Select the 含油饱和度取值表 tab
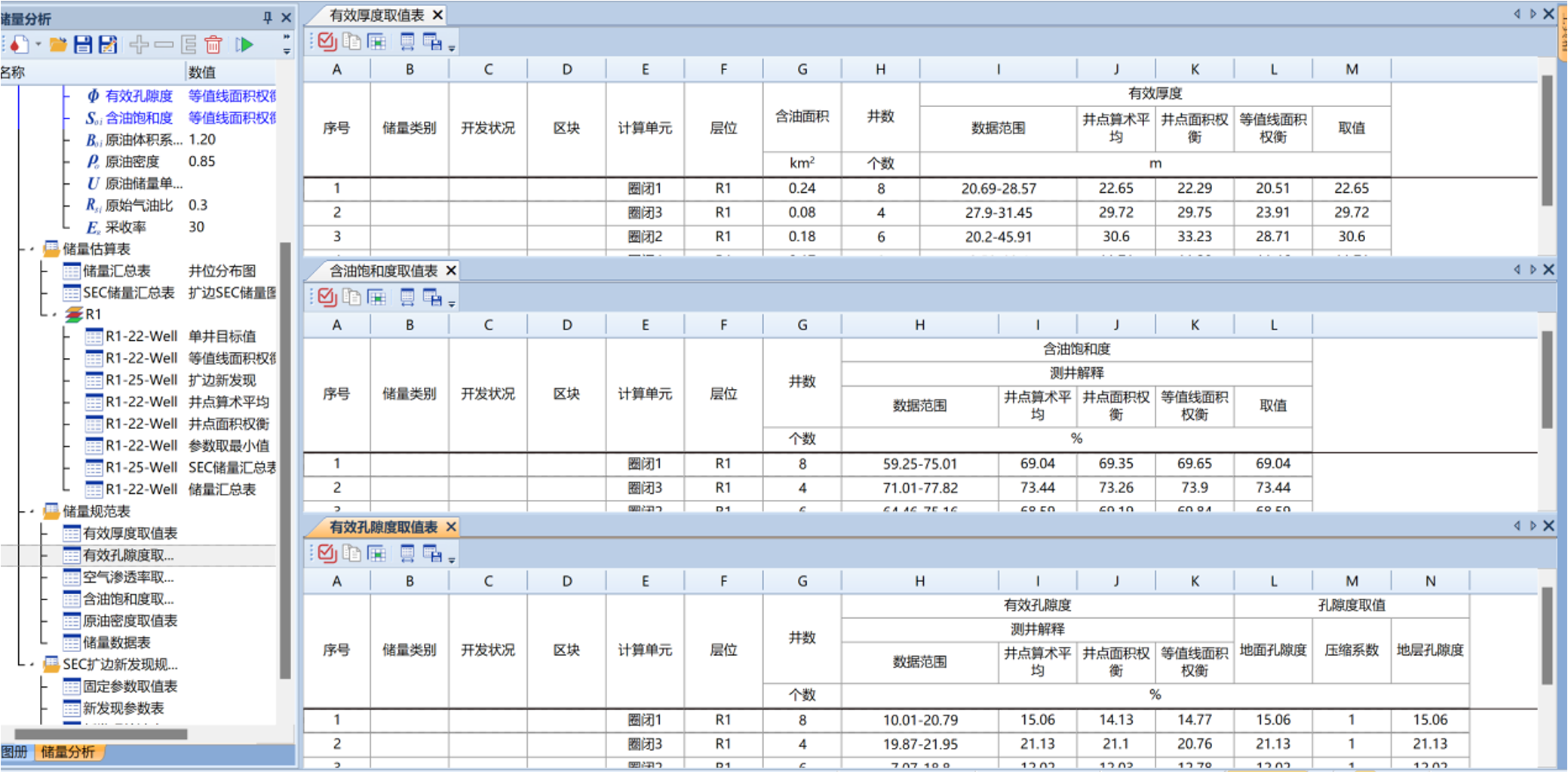The width and height of the screenshot is (1568, 772). pos(383,271)
